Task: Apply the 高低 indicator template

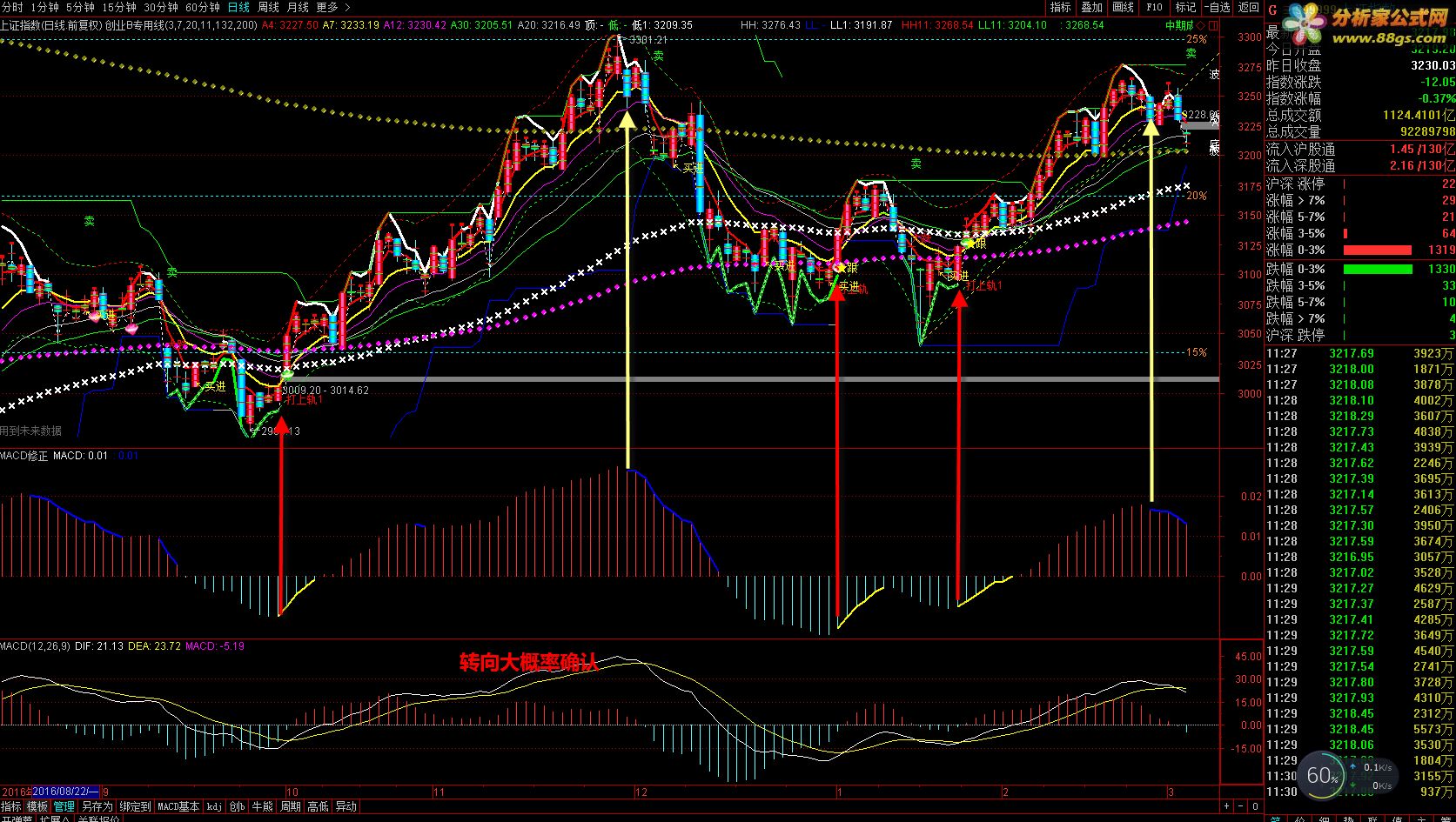Action: pos(318,807)
